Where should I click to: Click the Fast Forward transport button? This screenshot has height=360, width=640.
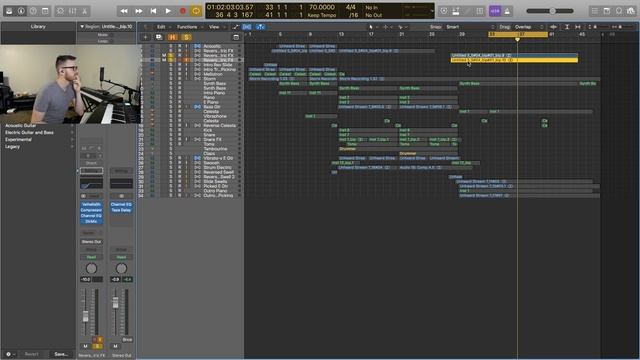coord(139,11)
